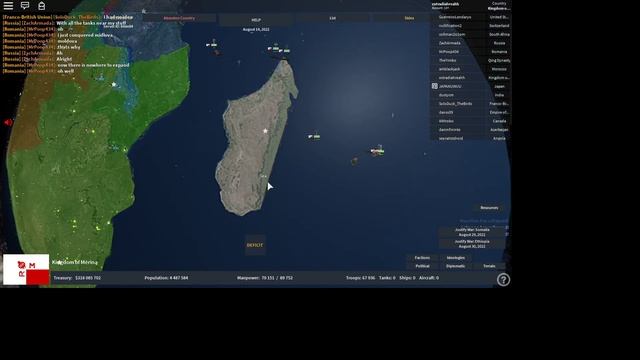Click the Abandon Country button

pyautogui.click(x=179, y=18)
